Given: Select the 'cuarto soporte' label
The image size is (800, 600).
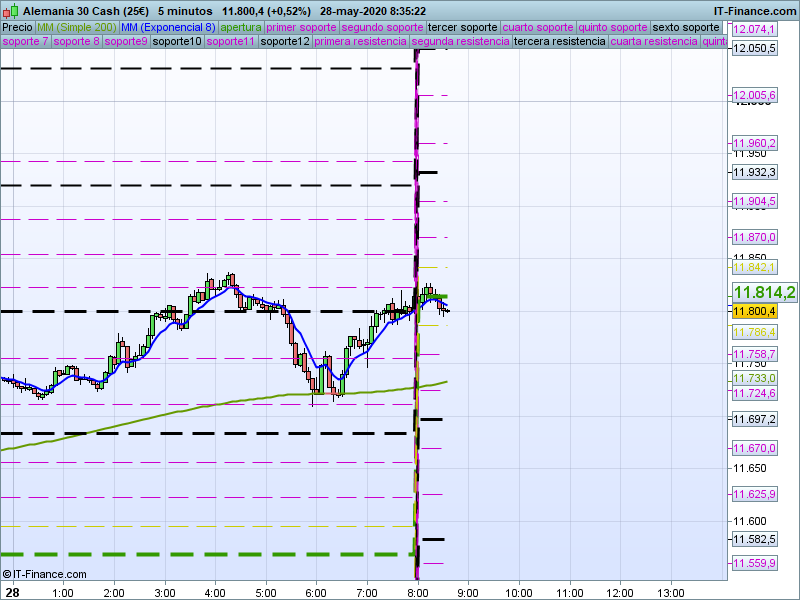Looking at the screenshot, I should [x=538, y=27].
